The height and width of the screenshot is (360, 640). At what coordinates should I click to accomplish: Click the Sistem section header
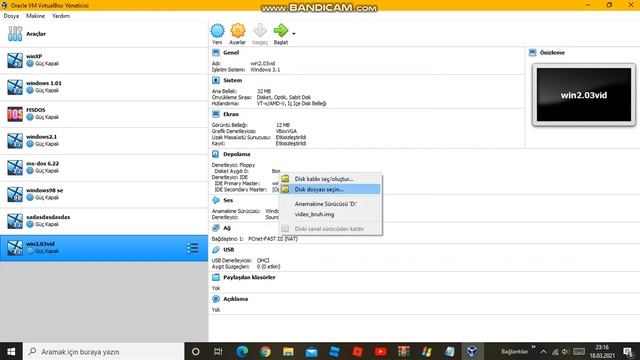pos(233,80)
